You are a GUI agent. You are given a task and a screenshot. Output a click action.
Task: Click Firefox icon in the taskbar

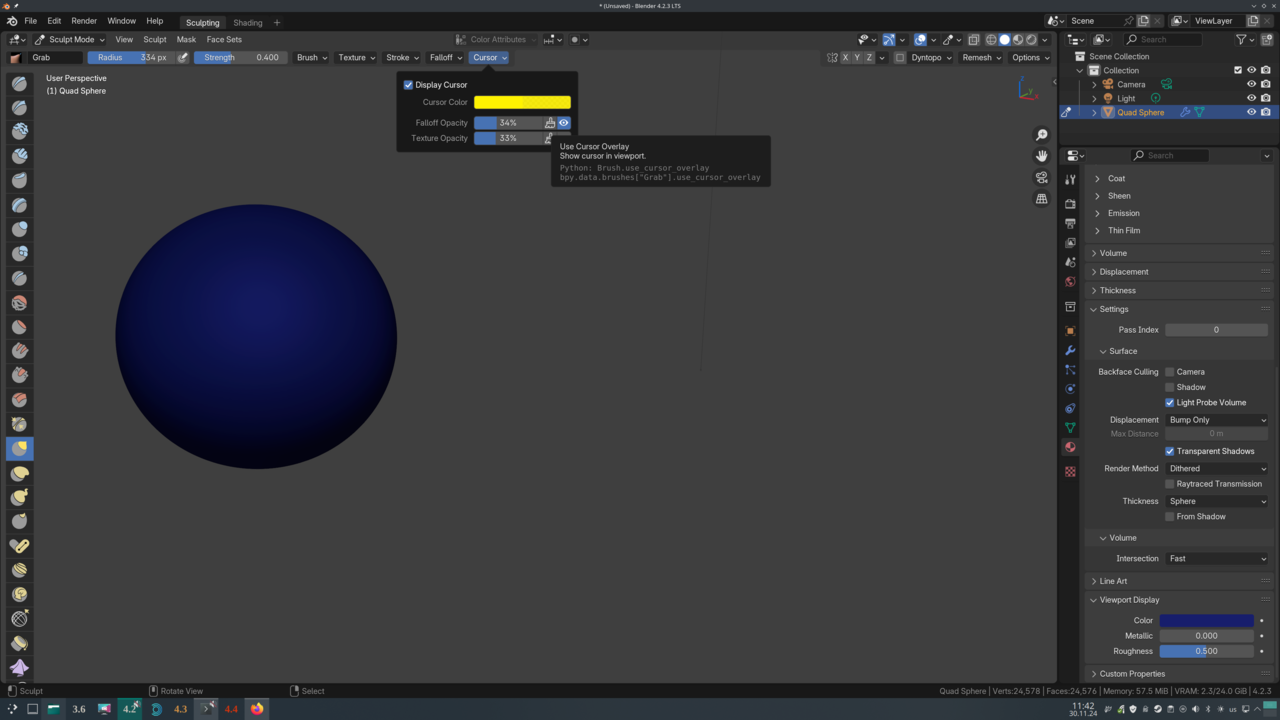pos(257,709)
